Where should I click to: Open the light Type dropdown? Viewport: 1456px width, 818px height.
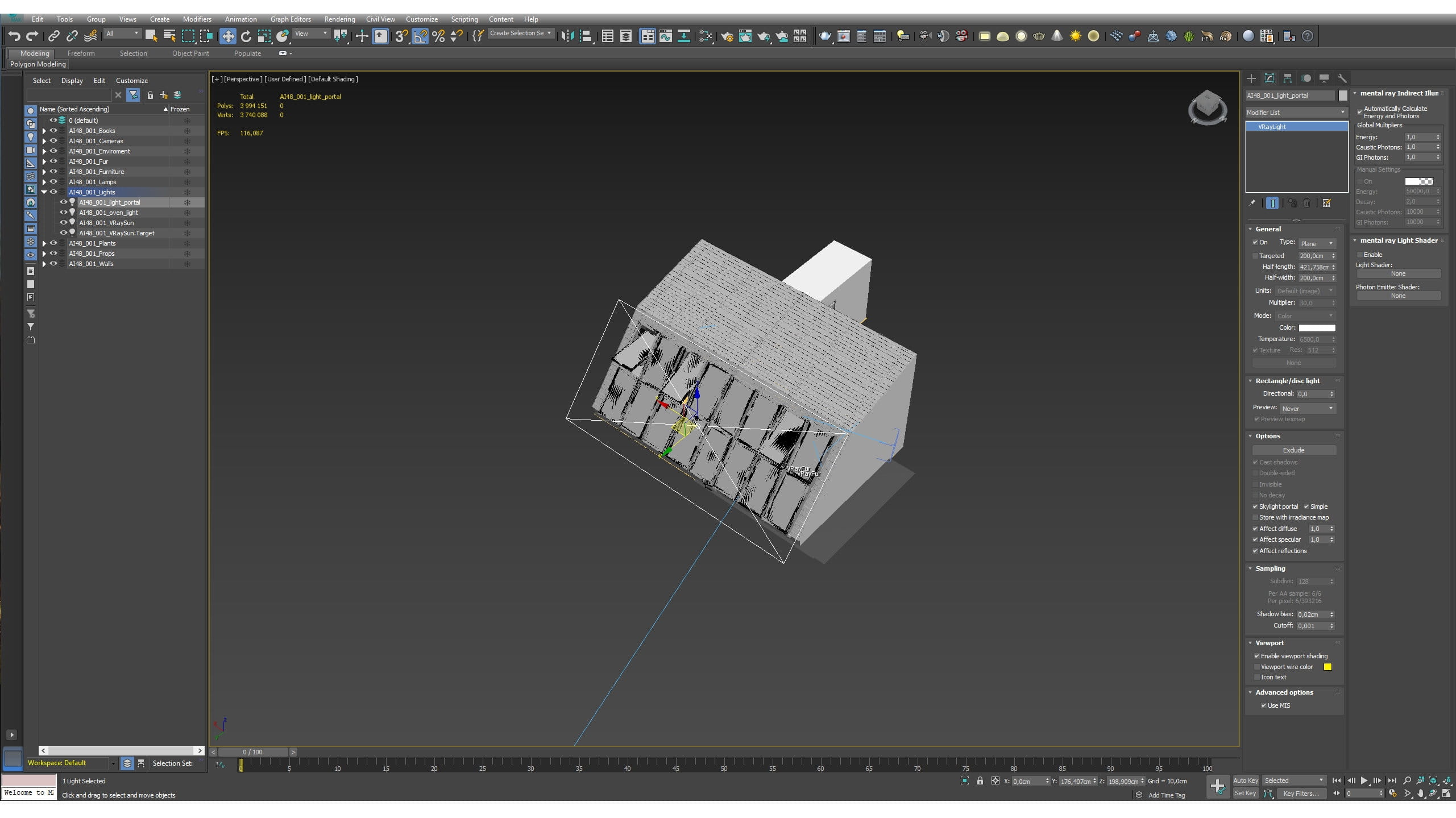pyautogui.click(x=1317, y=243)
